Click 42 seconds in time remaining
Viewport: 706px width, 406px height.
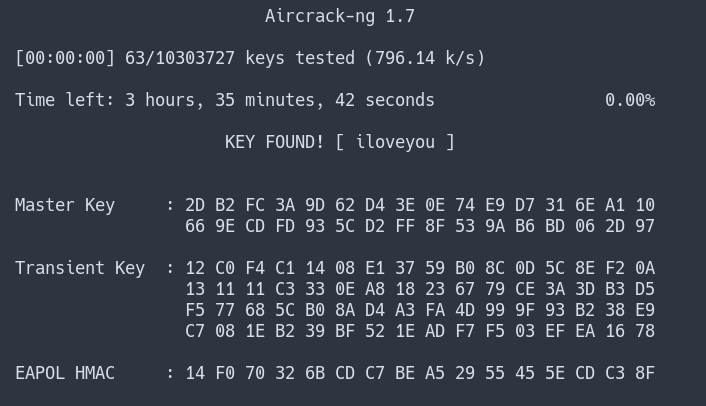pyautogui.click(x=385, y=100)
